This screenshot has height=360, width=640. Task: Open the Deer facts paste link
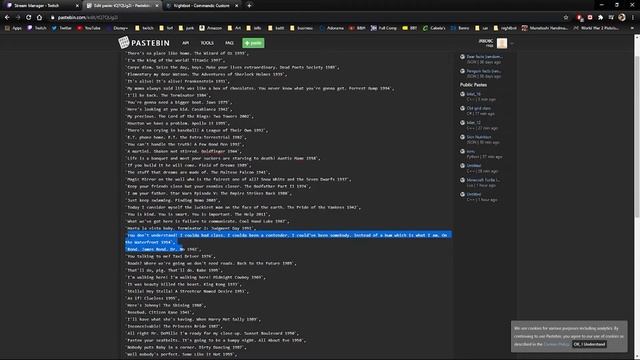[x=484, y=57]
